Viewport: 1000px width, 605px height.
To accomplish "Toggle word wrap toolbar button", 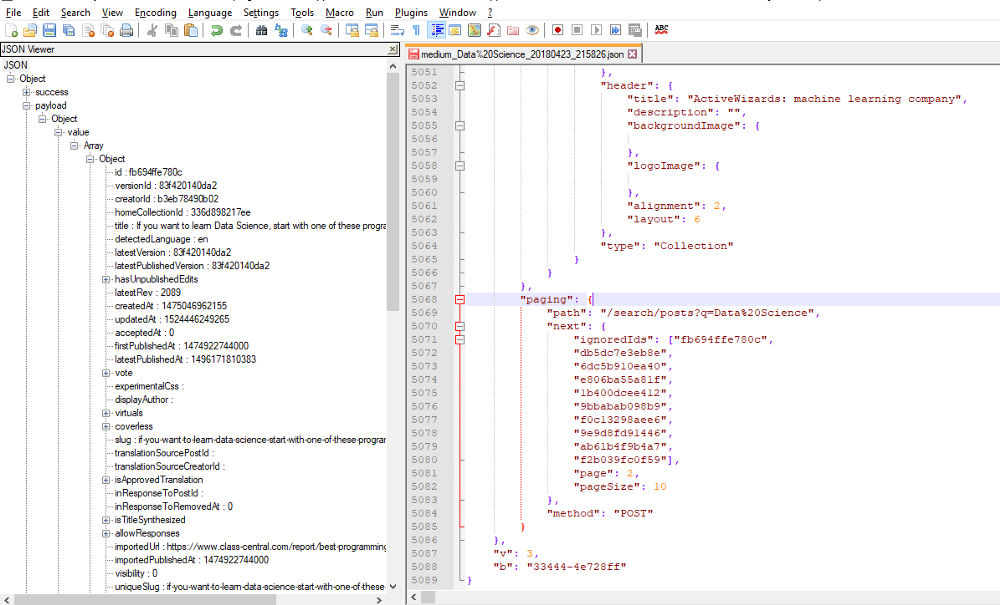I will [x=397, y=30].
